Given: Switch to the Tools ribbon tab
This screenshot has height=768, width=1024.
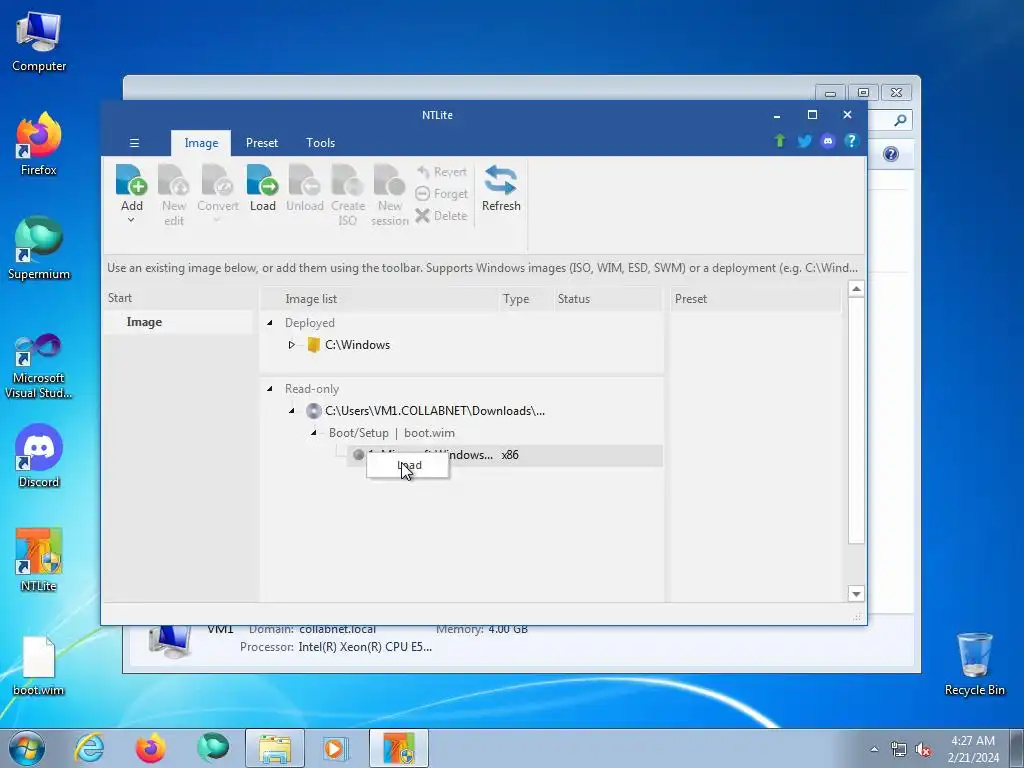Looking at the screenshot, I should (321, 143).
